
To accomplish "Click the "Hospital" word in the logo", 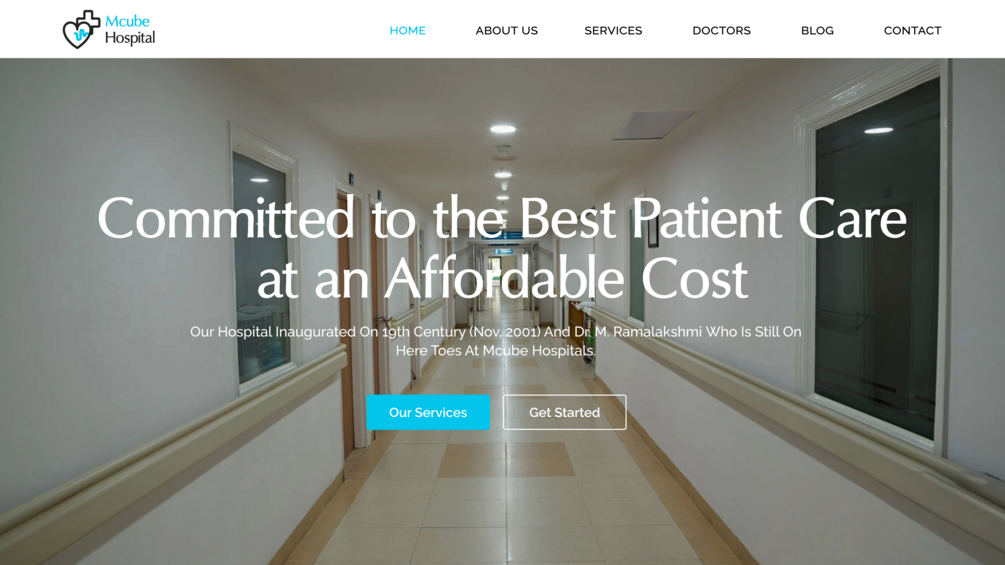I will coord(130,38).
